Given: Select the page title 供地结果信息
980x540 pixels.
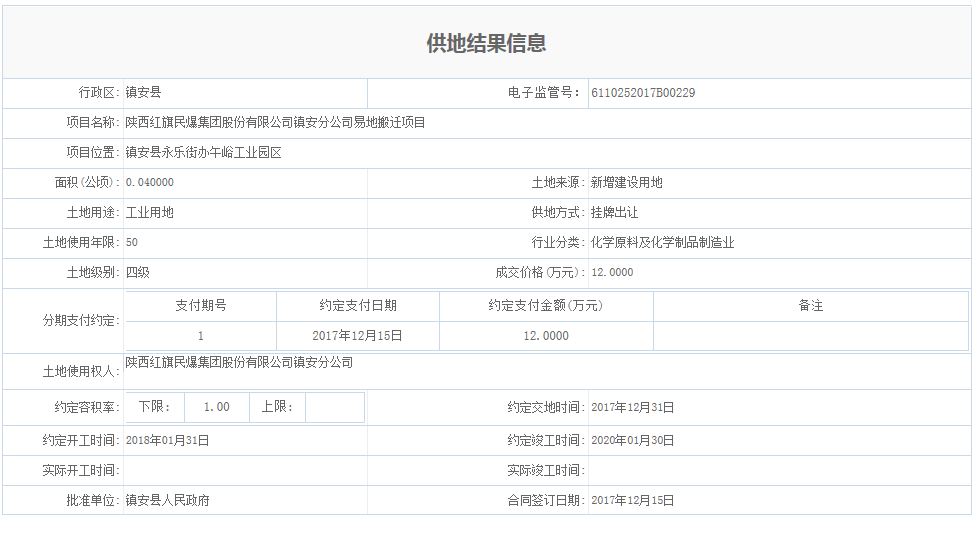Looking at the screenshot, I should coord(486,43).
